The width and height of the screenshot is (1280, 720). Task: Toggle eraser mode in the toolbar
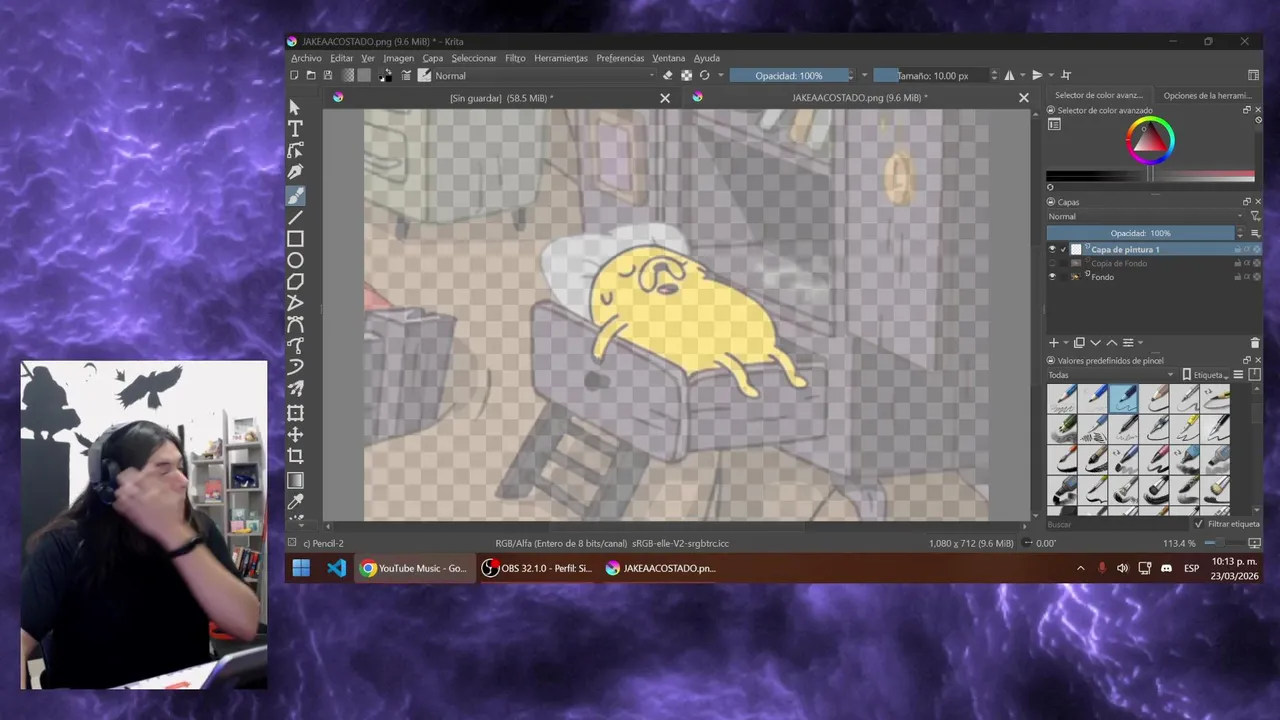[x=668, y=75]
